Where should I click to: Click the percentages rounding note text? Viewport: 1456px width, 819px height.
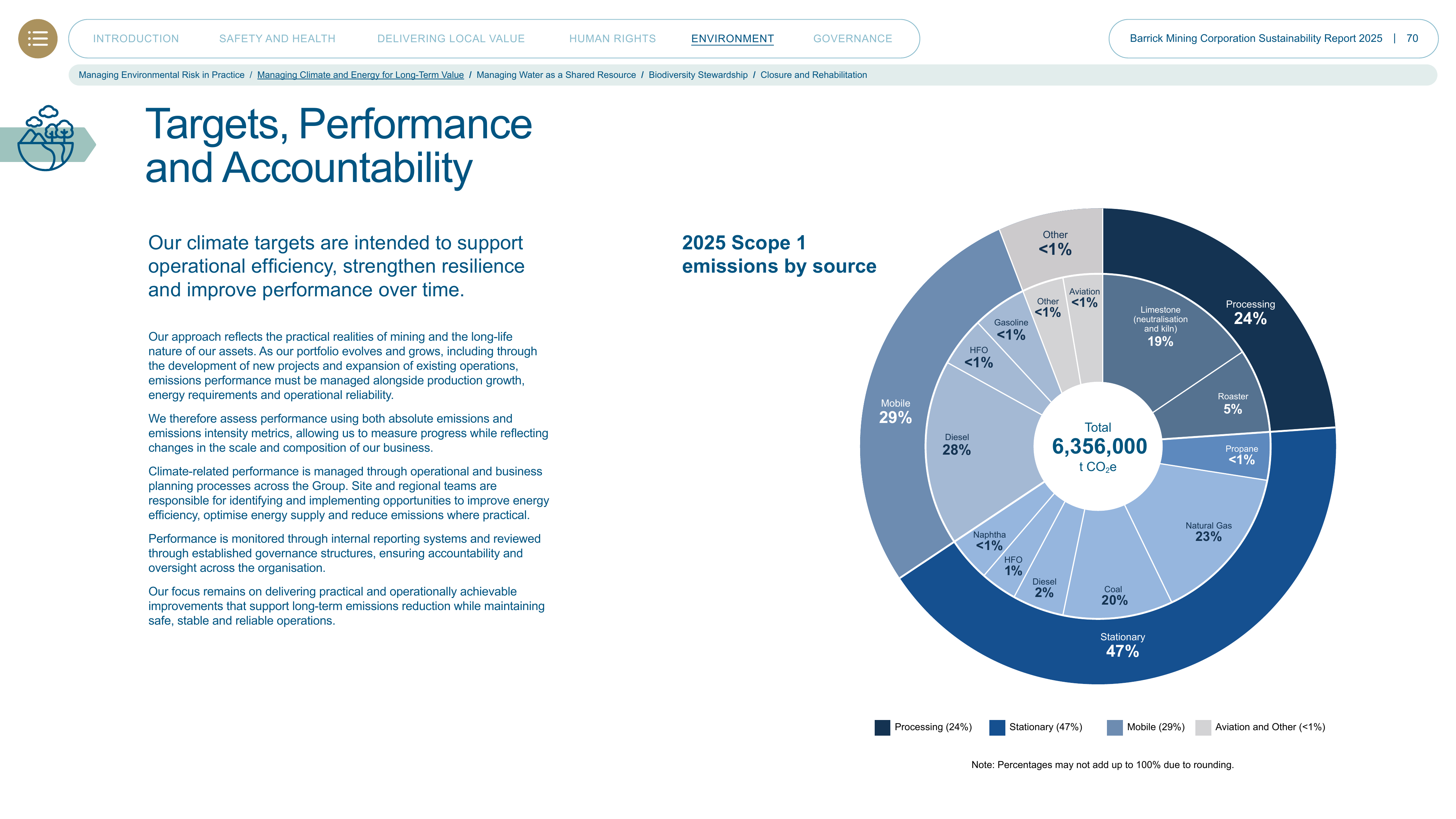[1102, 765]
